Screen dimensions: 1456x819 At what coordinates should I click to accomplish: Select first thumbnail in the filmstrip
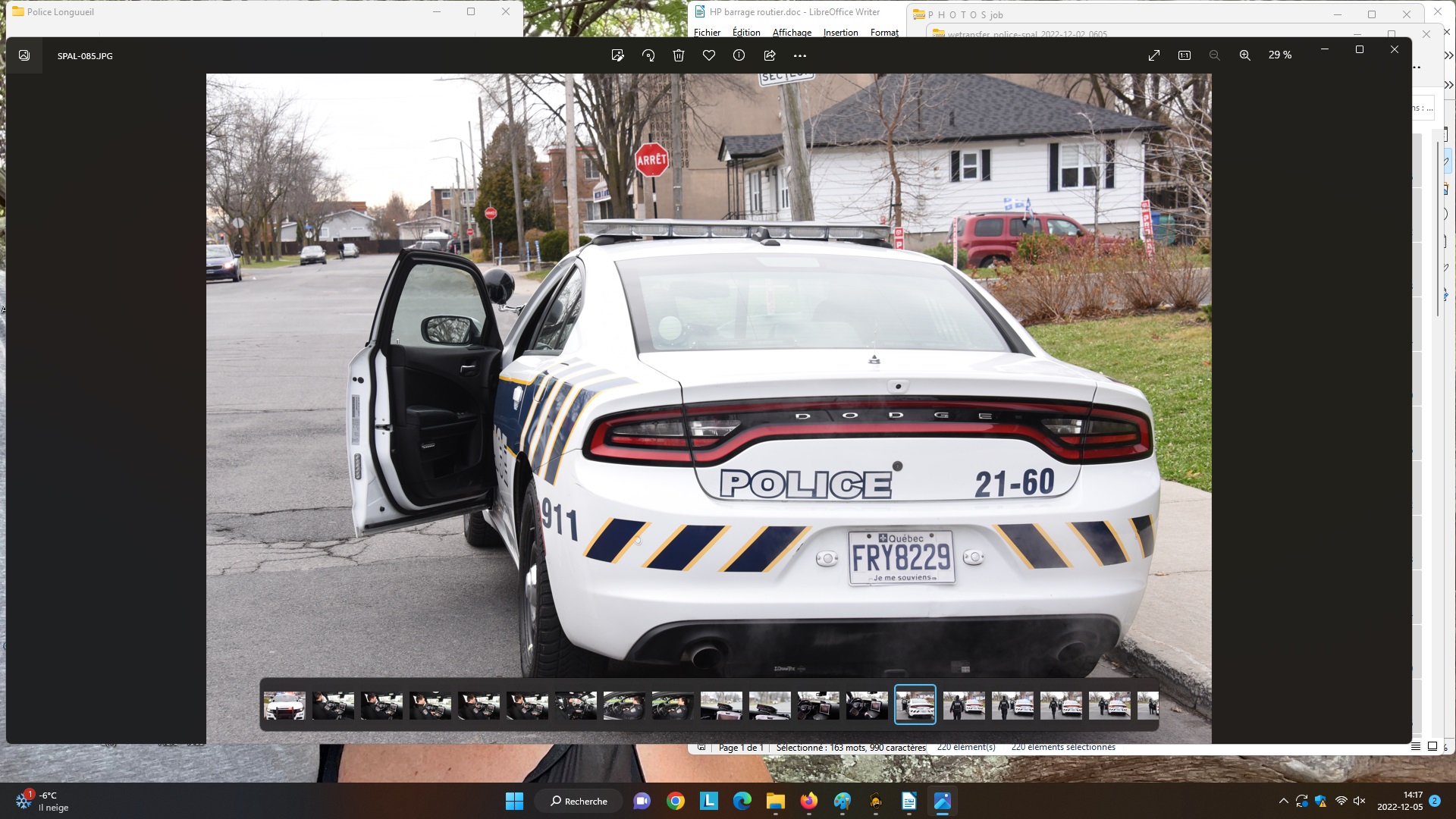(284, 705)
